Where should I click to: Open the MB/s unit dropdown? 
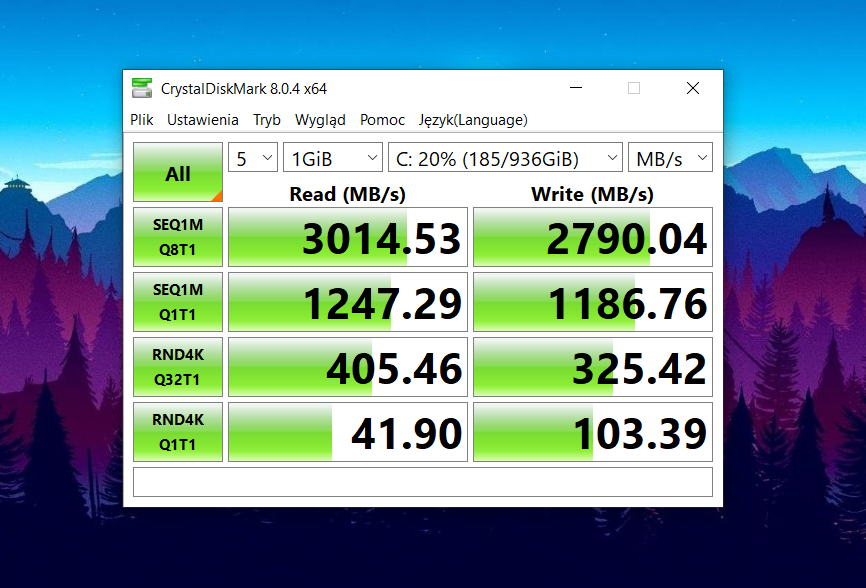click(x=670, y=157)
